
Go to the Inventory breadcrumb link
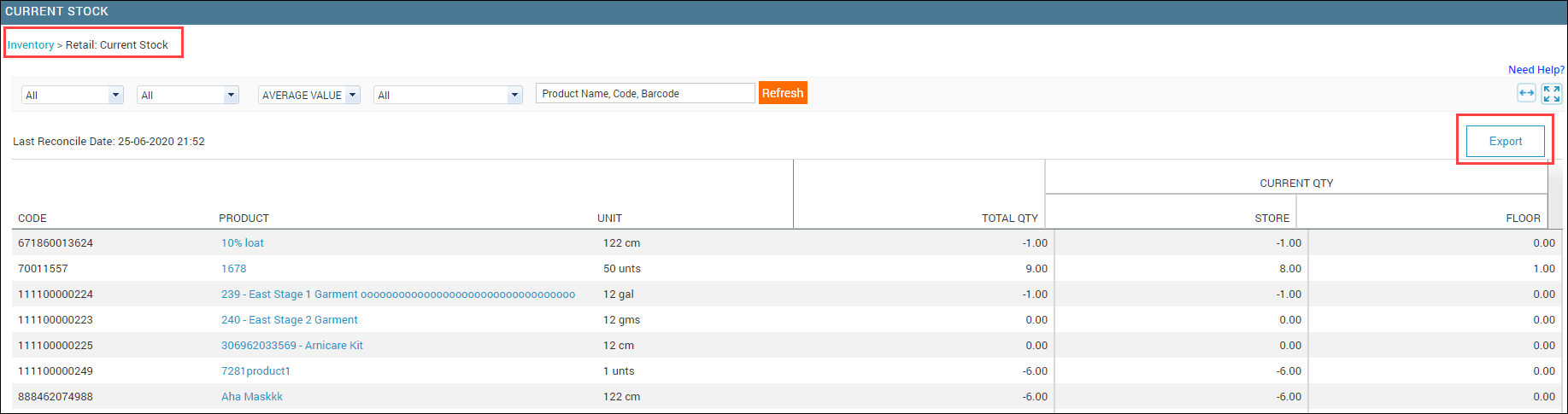(x=31, y=45)
